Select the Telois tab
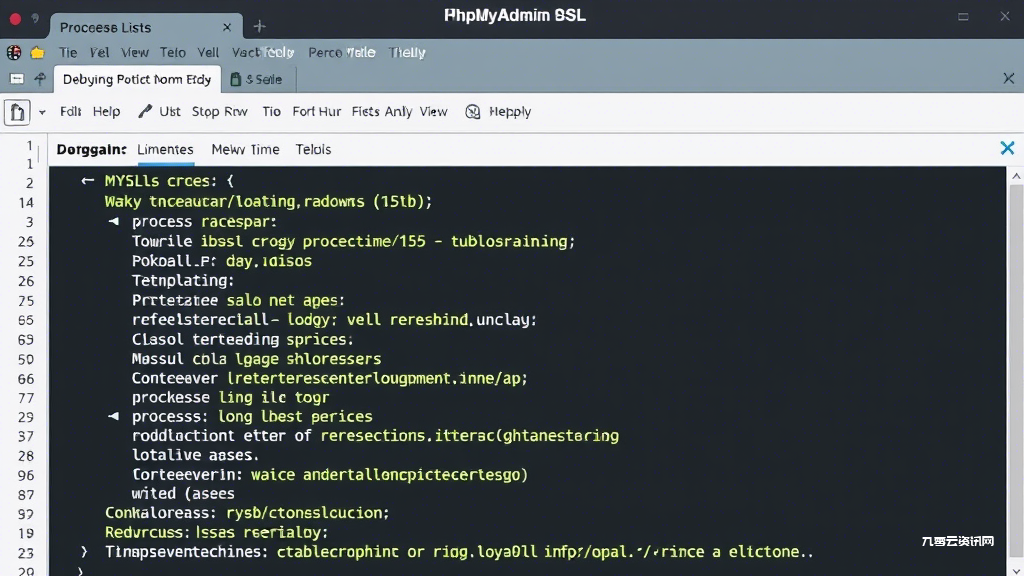Image resolution: width=1024 pixels, height=576 pixels. [313, 150]
